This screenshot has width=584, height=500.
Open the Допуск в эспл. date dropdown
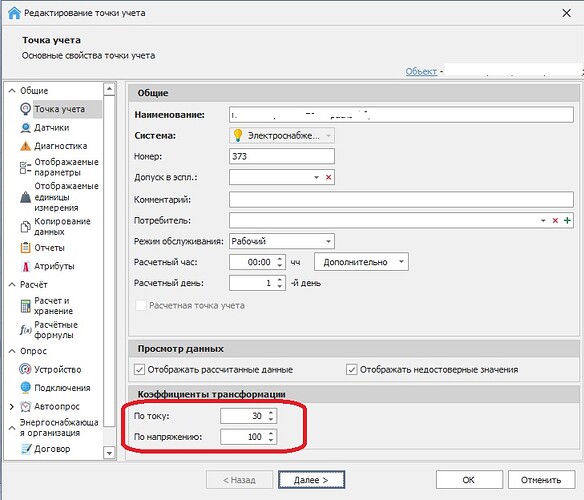coord(316,177)
